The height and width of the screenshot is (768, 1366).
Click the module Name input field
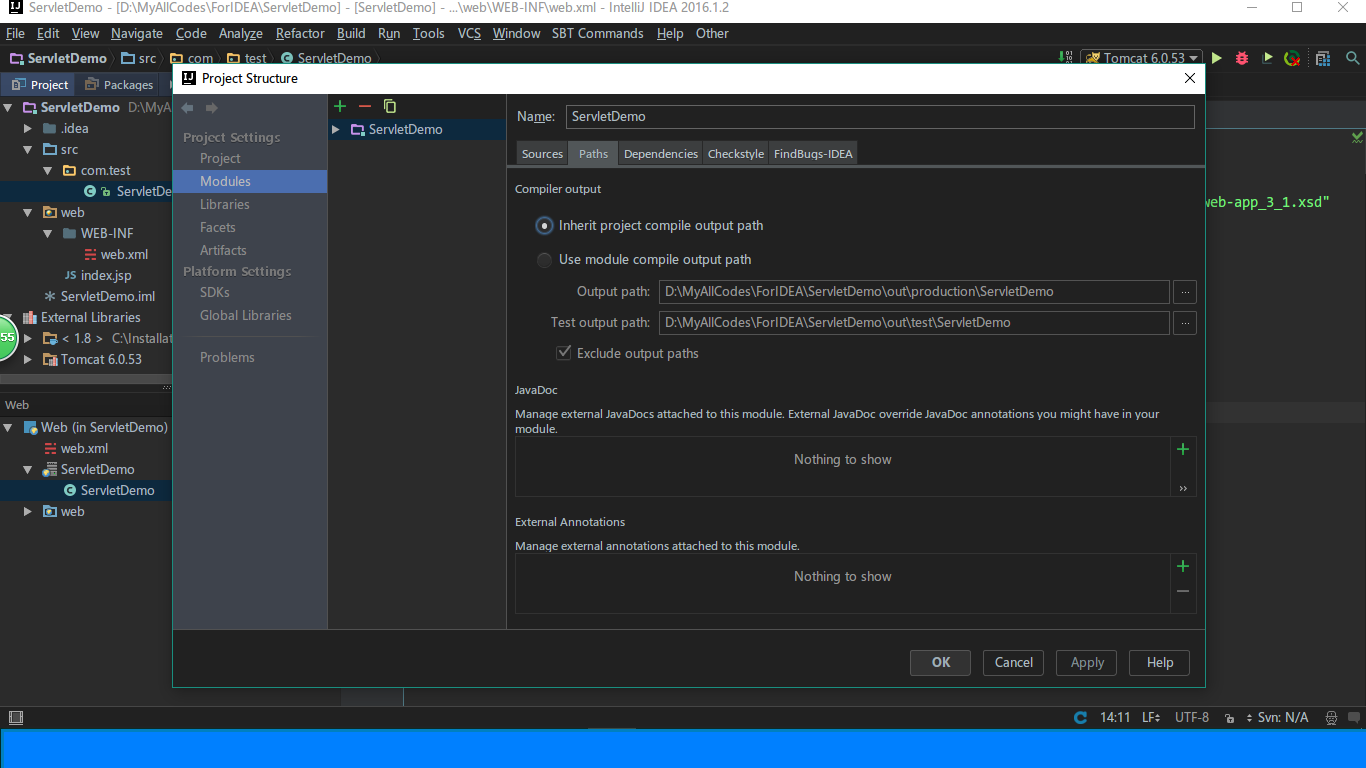(x=880, y=117)
